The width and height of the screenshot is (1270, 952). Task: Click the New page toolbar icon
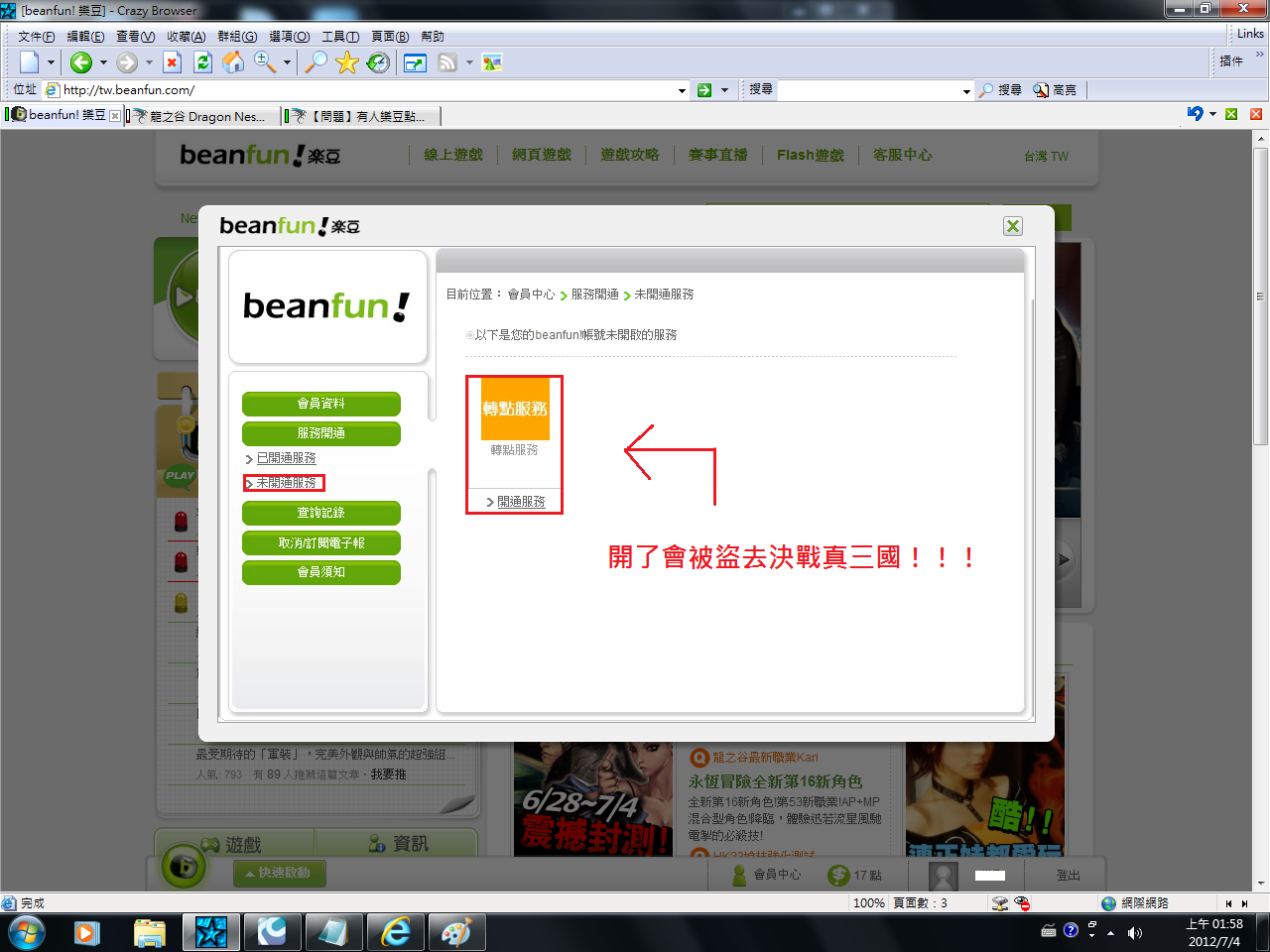pyautogui.click(x=30, y=62)
